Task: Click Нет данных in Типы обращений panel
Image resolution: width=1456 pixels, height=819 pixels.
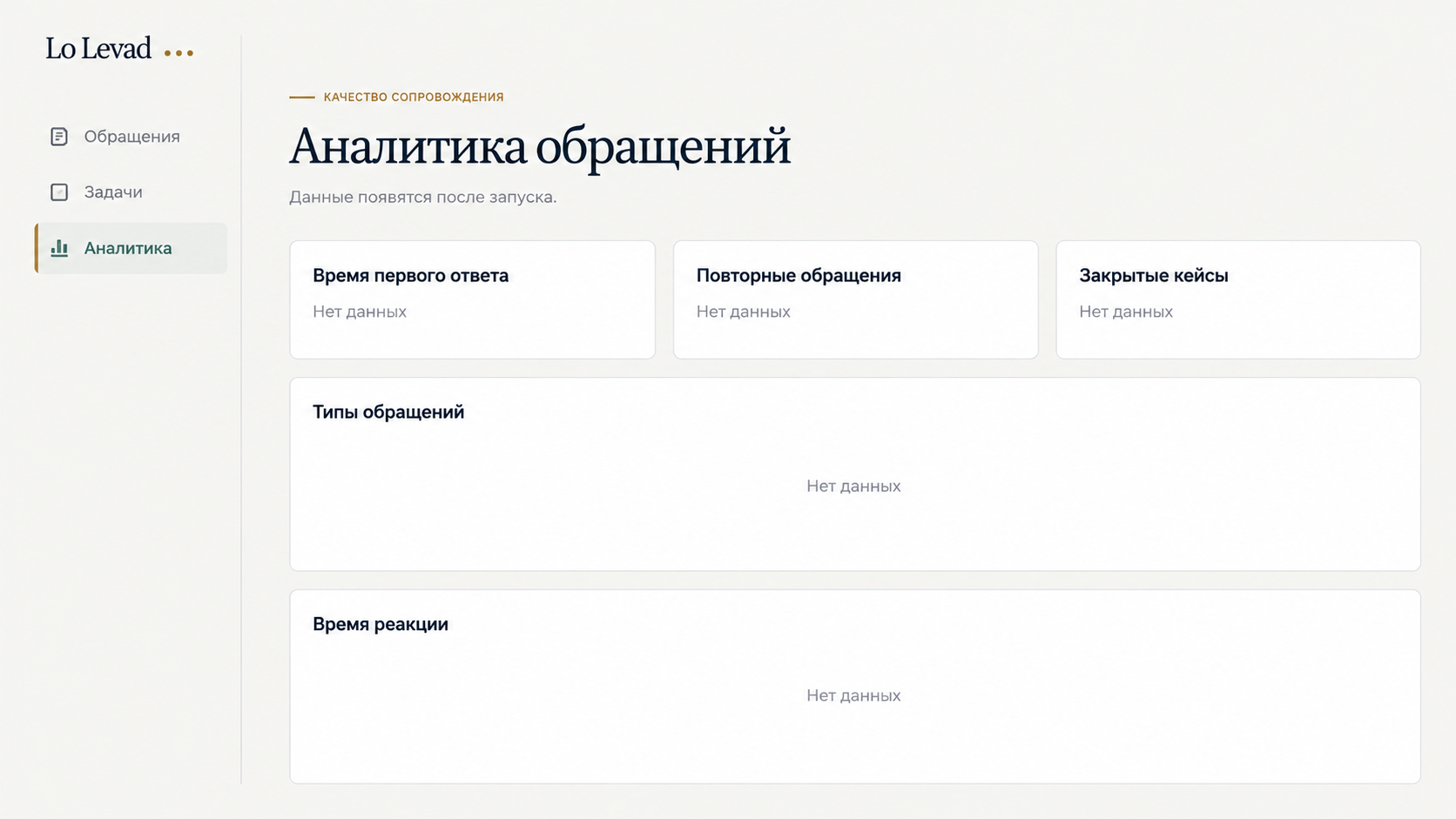Action: (x=853, y=487)
